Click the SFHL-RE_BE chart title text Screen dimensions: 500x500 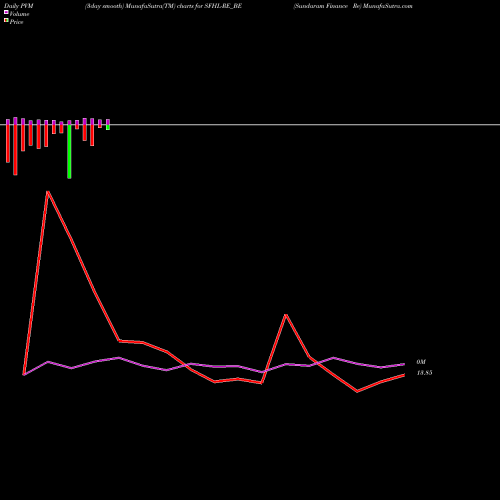(x=163, y=6)
